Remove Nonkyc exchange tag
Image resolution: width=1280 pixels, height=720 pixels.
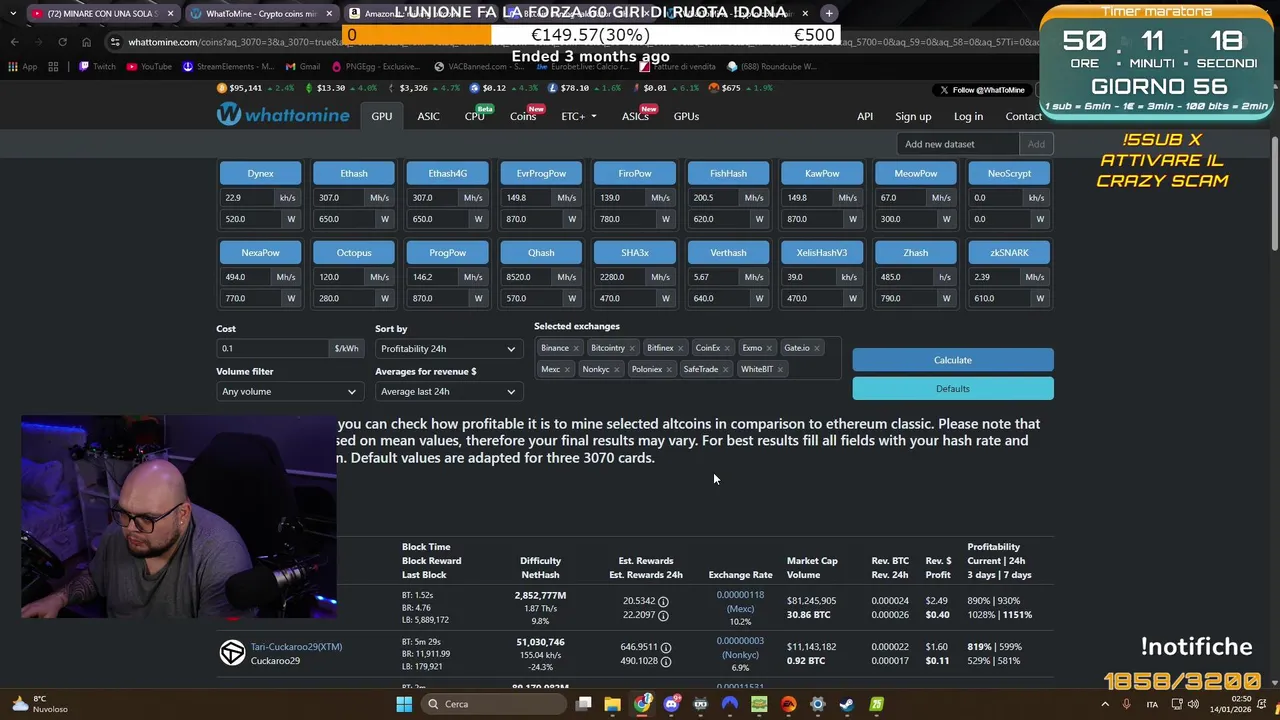point(617,369)
